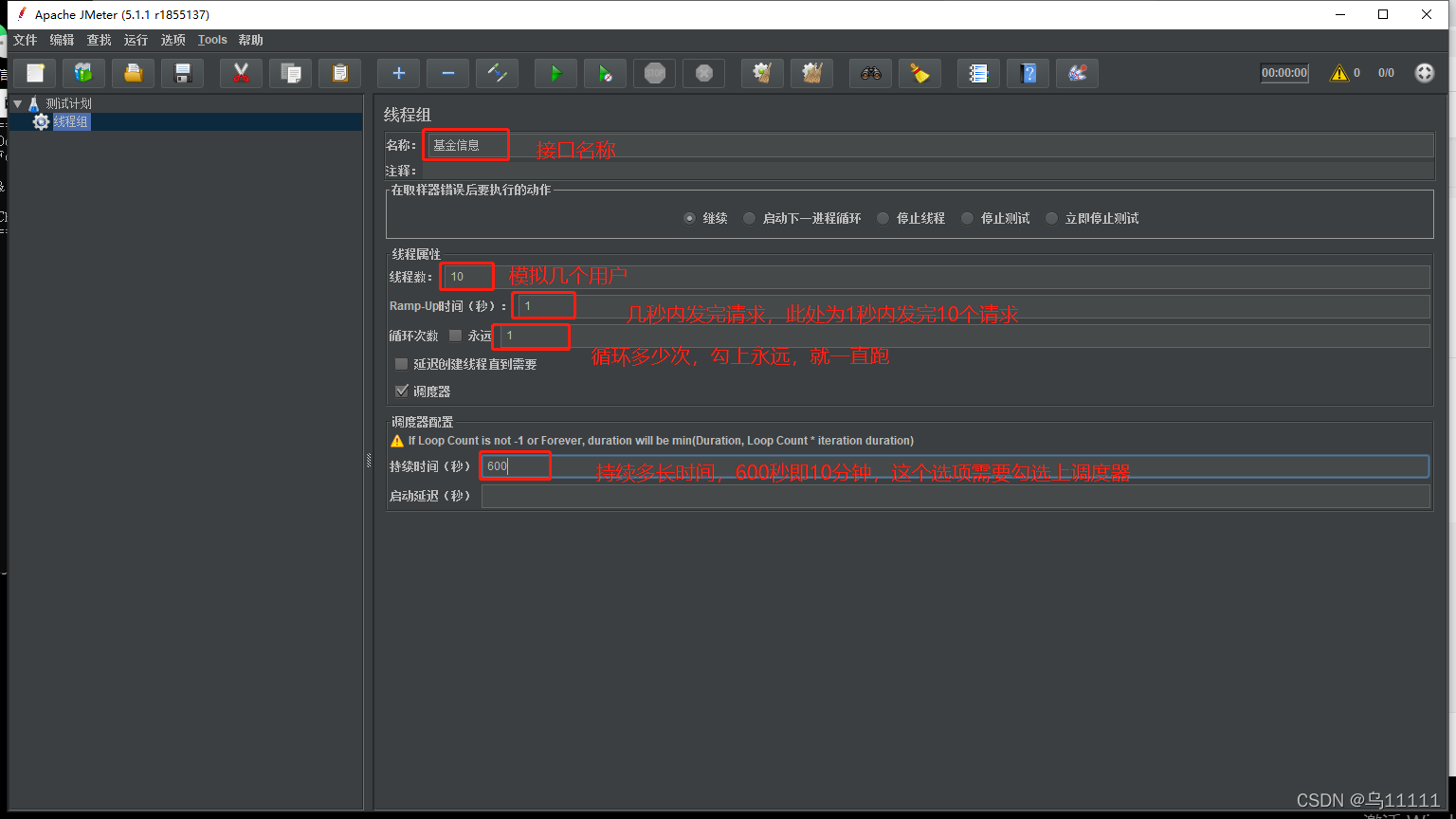
Task: Open the 帮助 menu
Action: 250,40
